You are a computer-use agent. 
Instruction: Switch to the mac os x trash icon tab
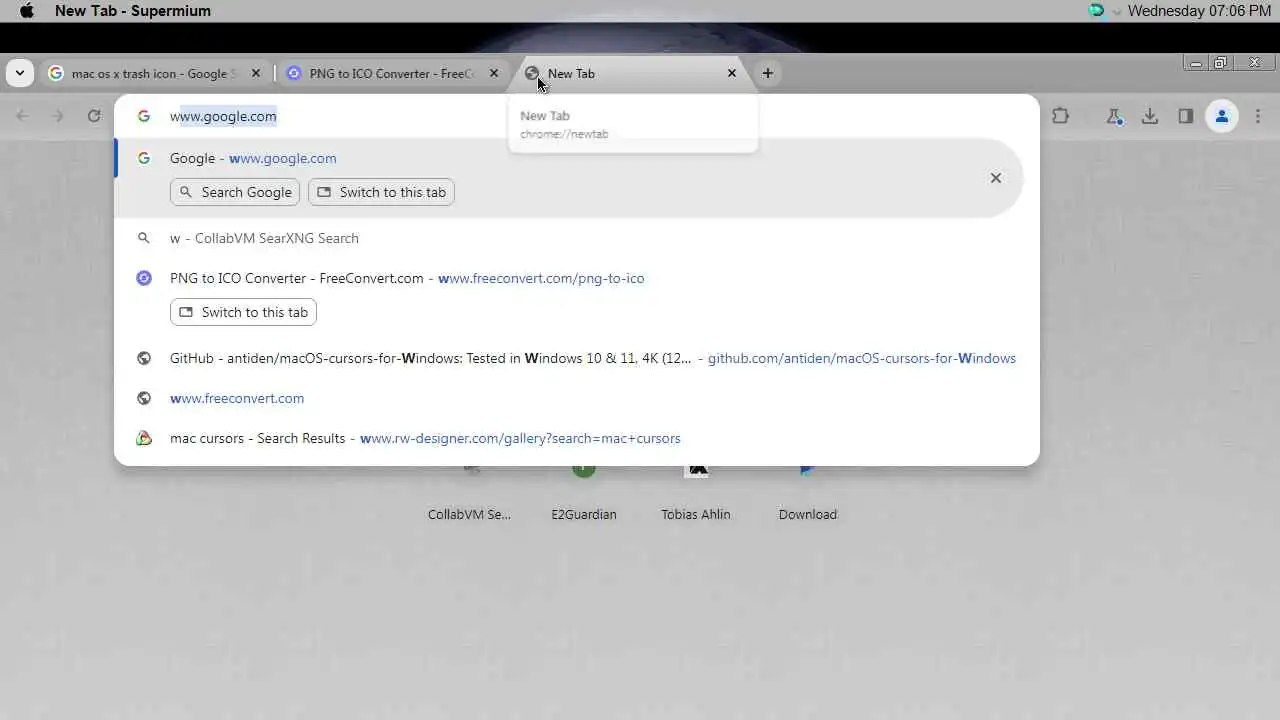(x=154, y=73)
